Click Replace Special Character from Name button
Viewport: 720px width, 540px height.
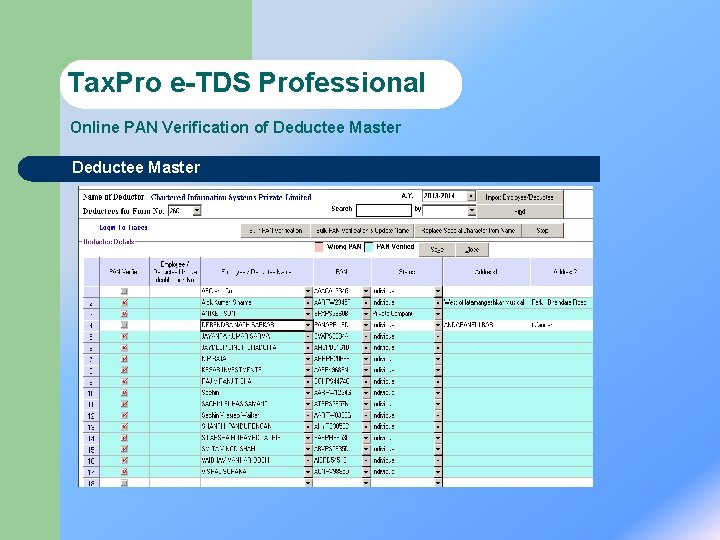click(468, 231)
